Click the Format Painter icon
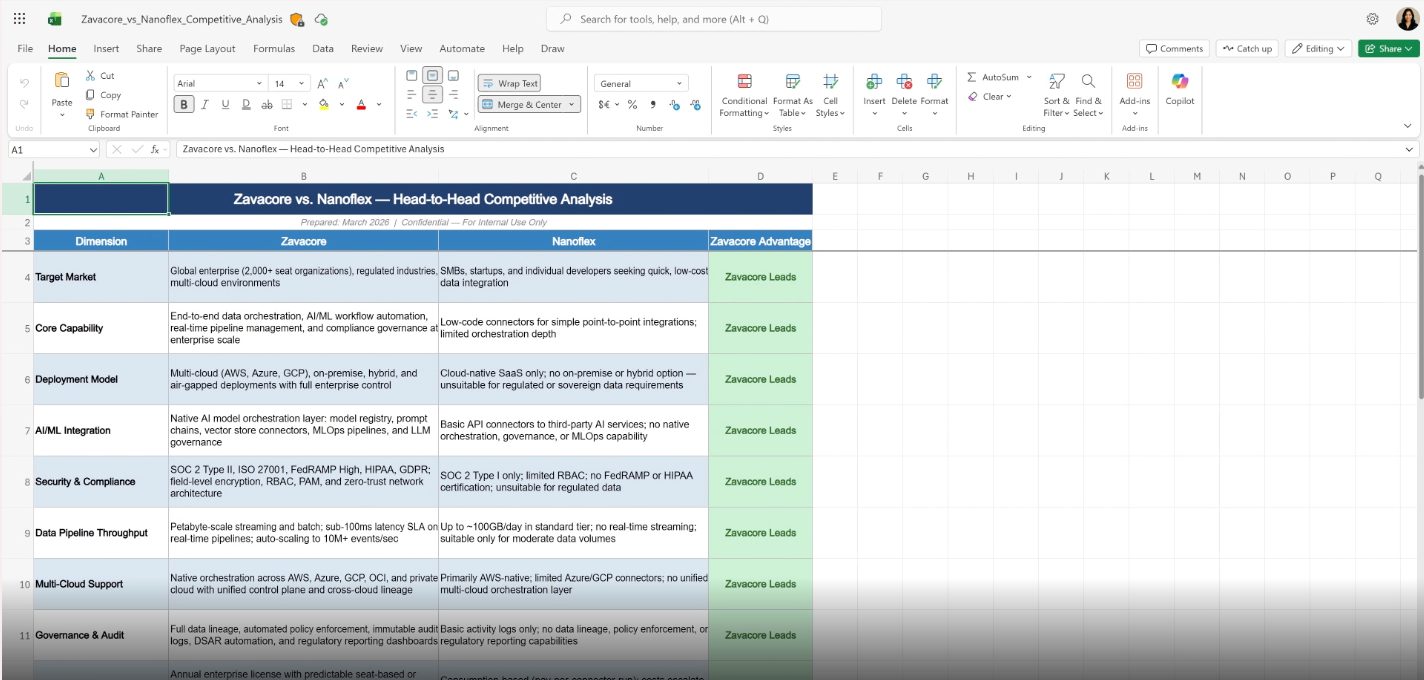This screenshot has width=1424, height=680. 91,114
